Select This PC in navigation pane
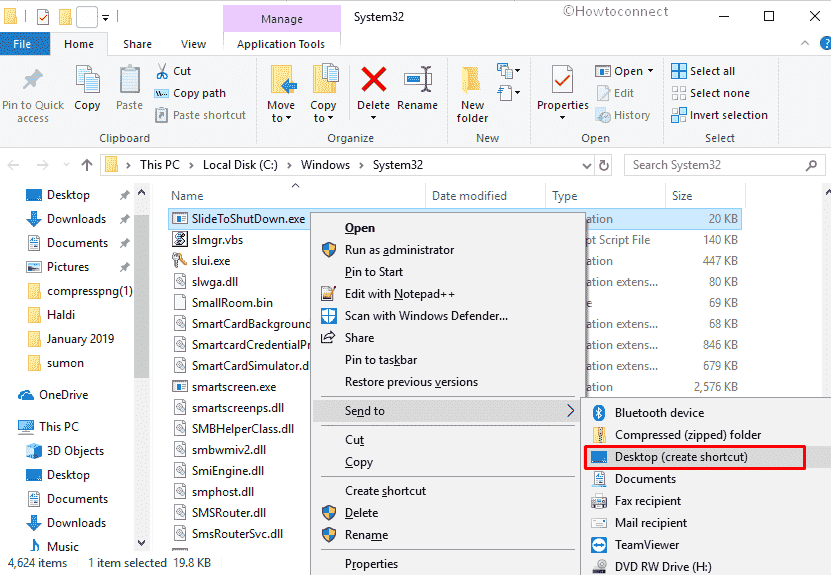This screenshot has width=831, height=575. pos(48,427)
